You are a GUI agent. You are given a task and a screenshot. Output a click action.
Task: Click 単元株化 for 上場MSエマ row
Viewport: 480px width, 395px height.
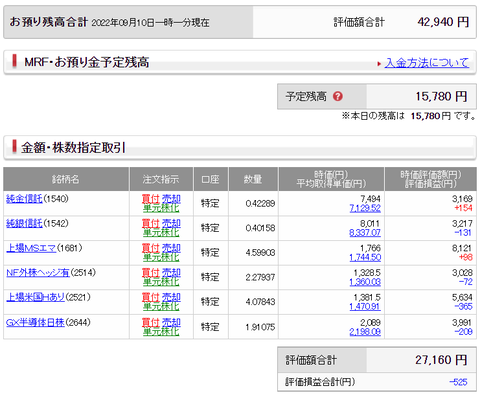[x=161, y=257]
